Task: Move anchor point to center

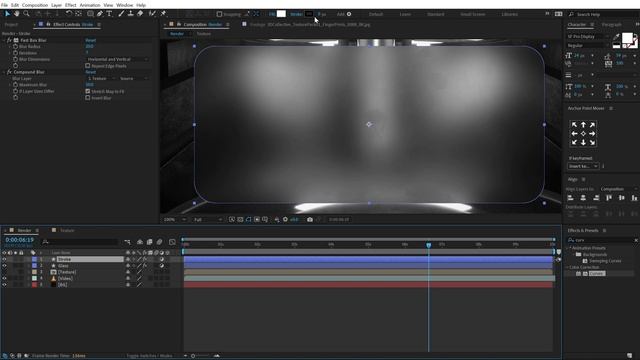Action: pos(583,134)
